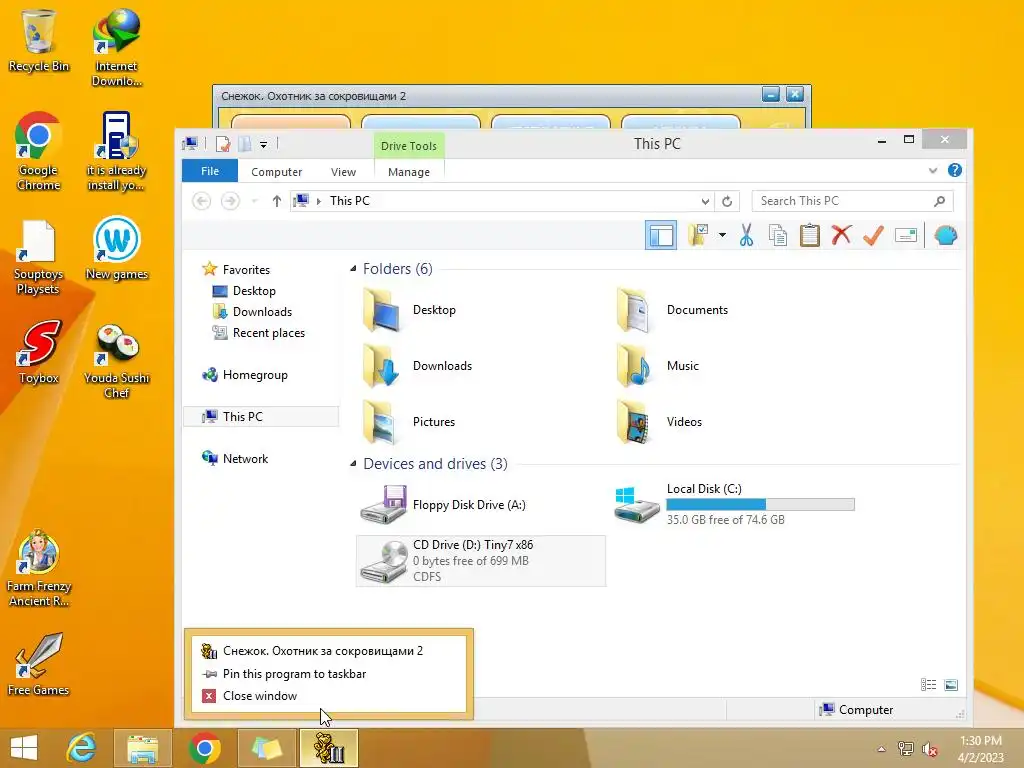Viewport: 1024px width, 768px height.
Task: Click the Paste clipboard toolbar icon
Action: pyautogui.click(x=810, y=235)
